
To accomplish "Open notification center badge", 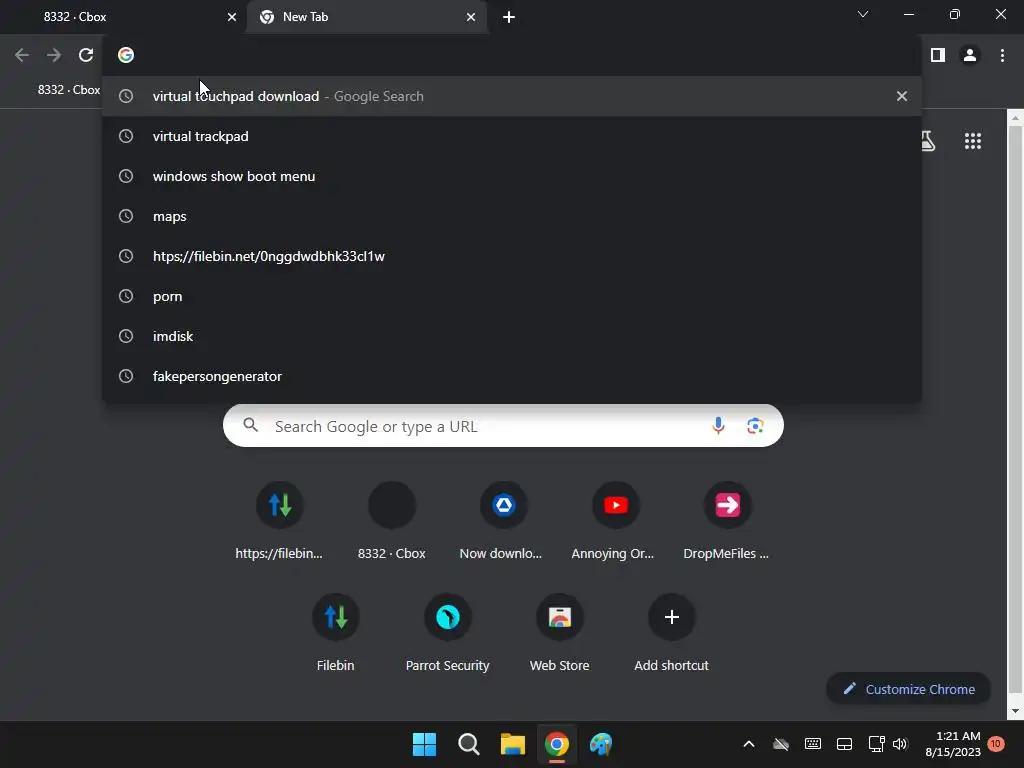I will (996, 744).
